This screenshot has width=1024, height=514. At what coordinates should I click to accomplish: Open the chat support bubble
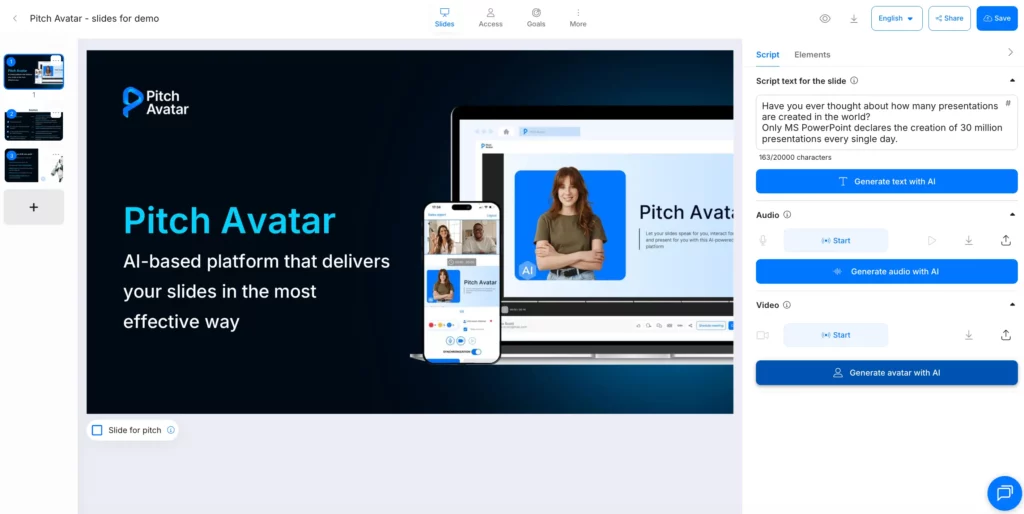point(1003,492)
